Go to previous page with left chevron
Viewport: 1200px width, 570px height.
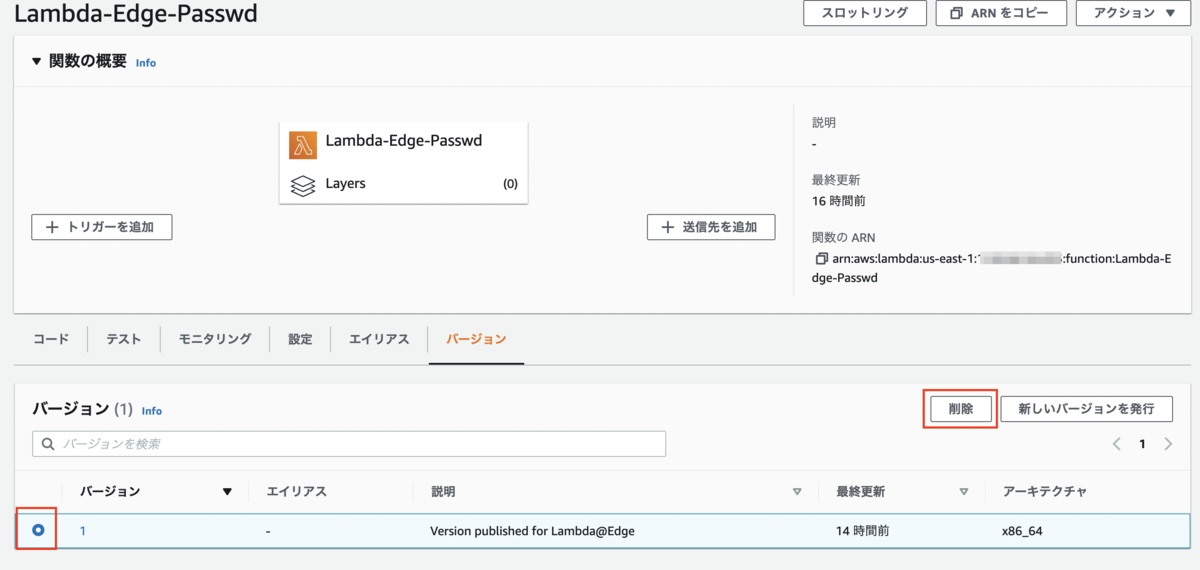1117,444
